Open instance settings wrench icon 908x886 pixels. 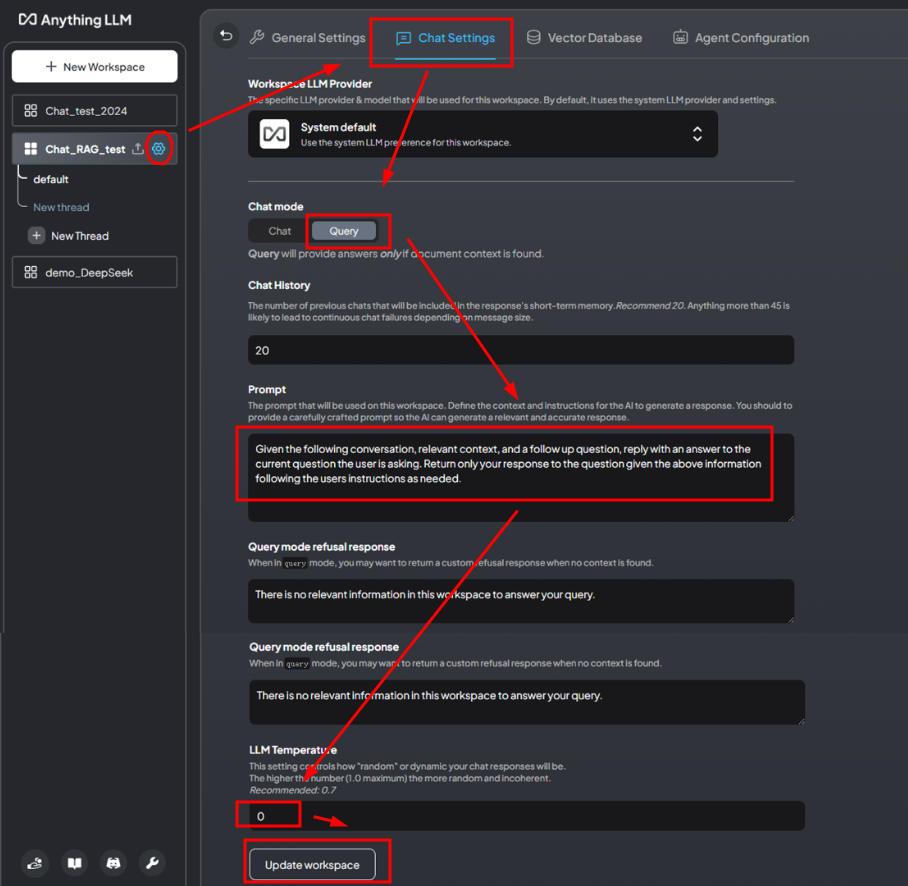coord(152,863)
